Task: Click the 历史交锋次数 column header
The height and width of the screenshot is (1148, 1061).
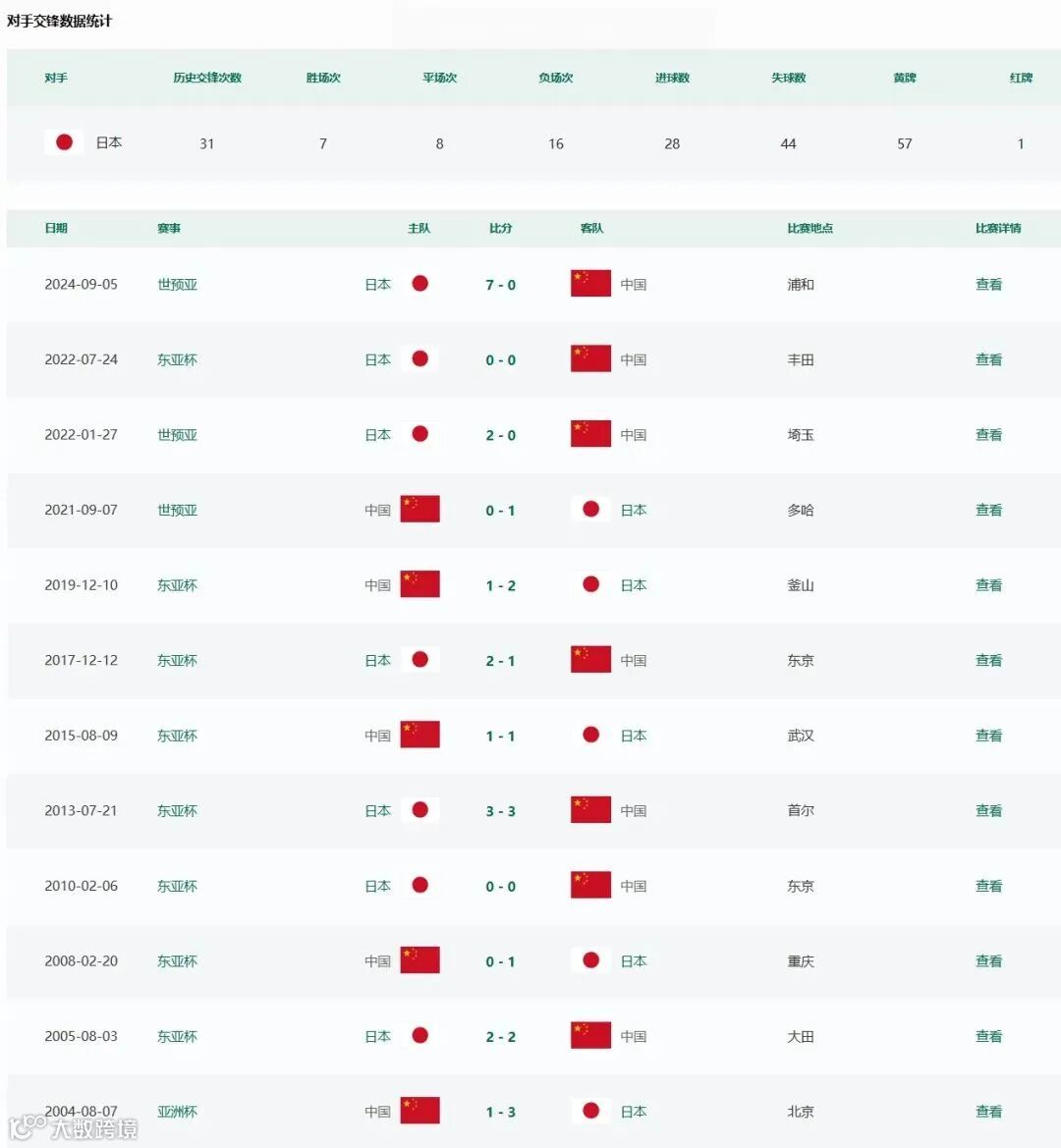Action: 207,78
